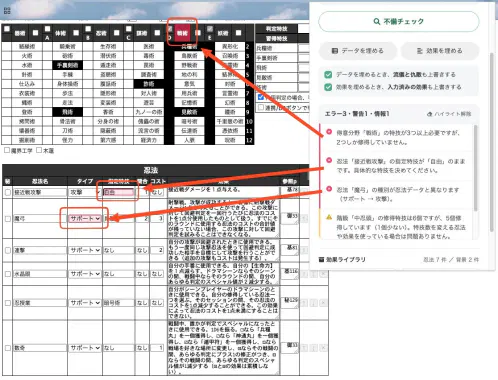This screenshot has height=380, width=498.
Task: Toggle the 入力済みの効果も上書きする checkbox
Action: (328, 87)
